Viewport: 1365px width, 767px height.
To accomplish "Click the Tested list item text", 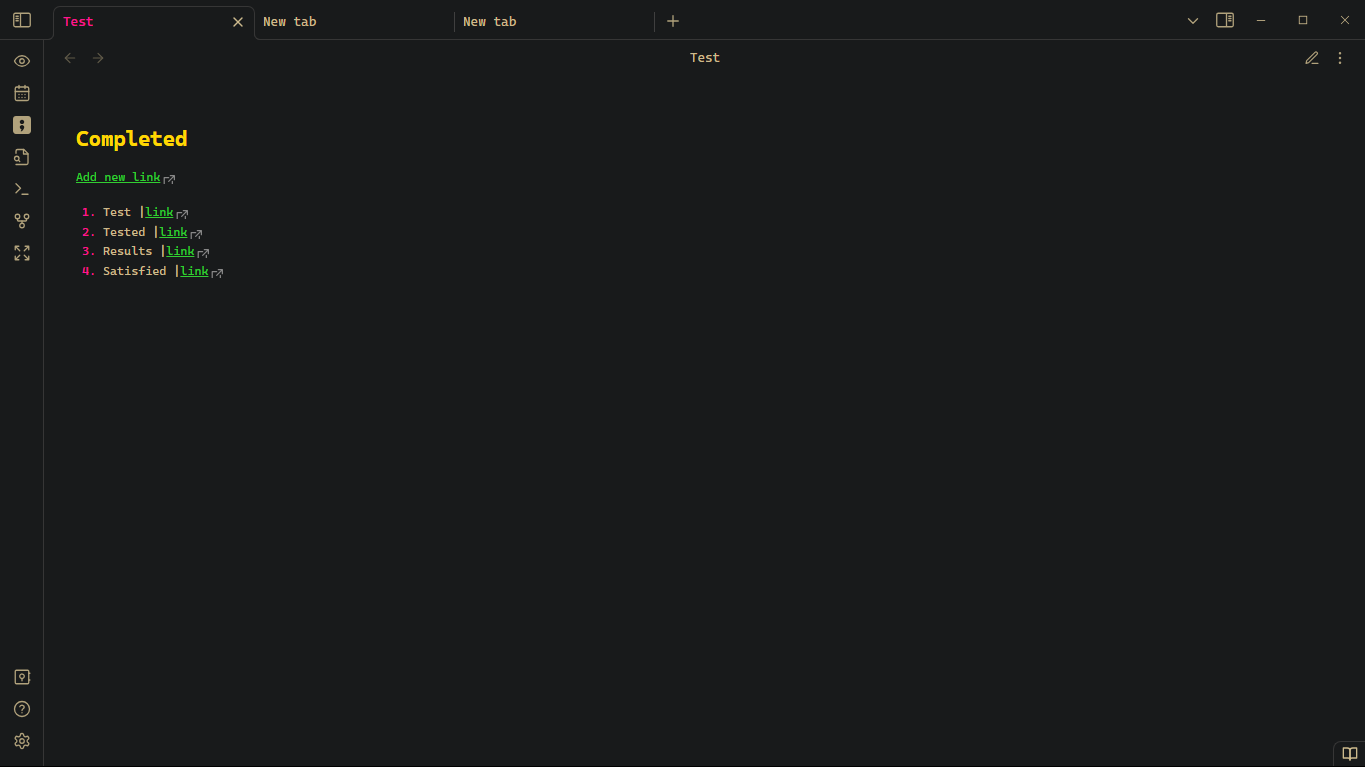I will pyautogui.click(x=124, y=232).
